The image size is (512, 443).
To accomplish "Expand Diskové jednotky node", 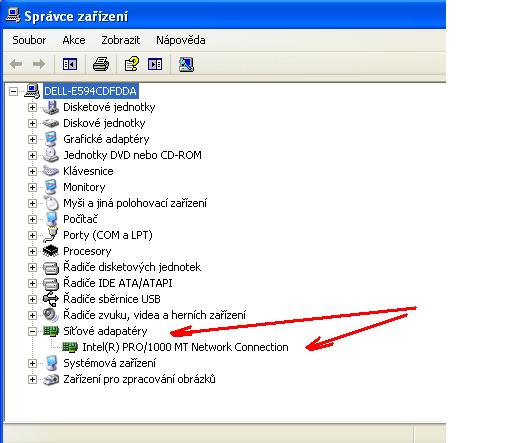I will [32, 123].
